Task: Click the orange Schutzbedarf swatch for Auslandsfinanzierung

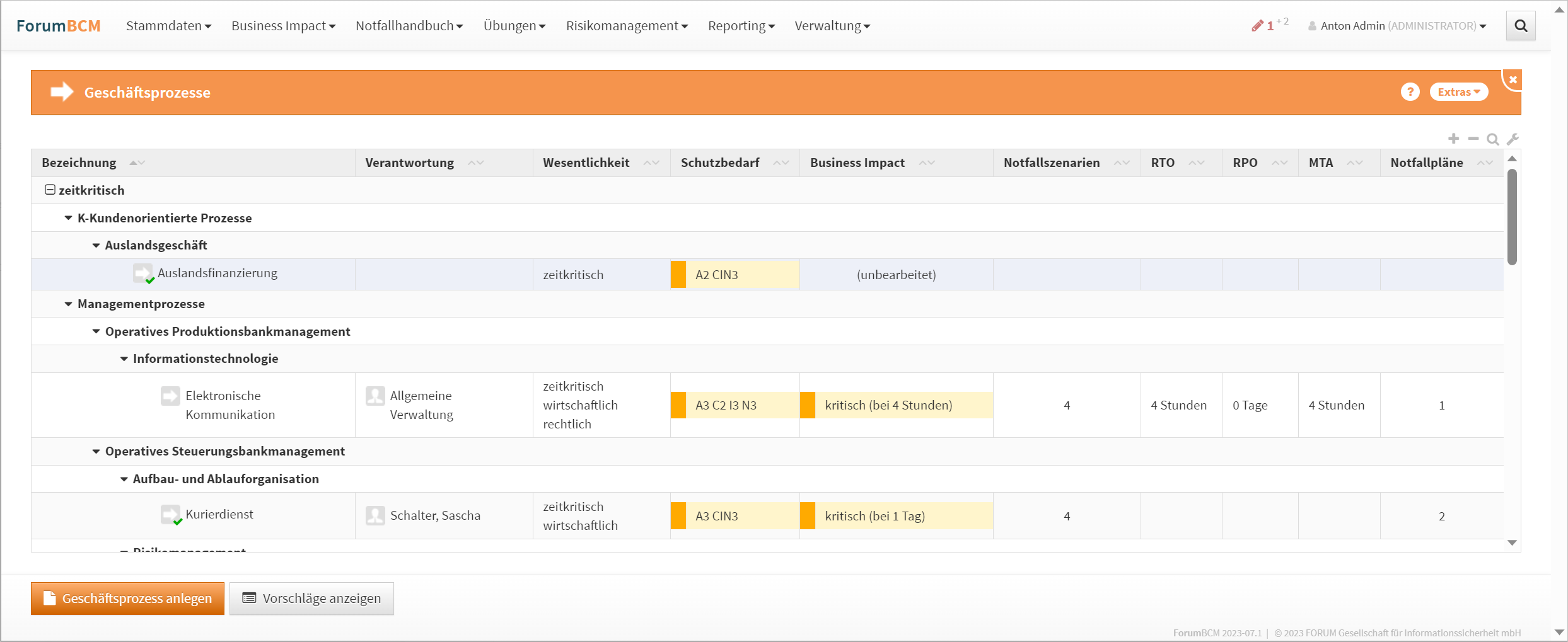Action: 678,275
